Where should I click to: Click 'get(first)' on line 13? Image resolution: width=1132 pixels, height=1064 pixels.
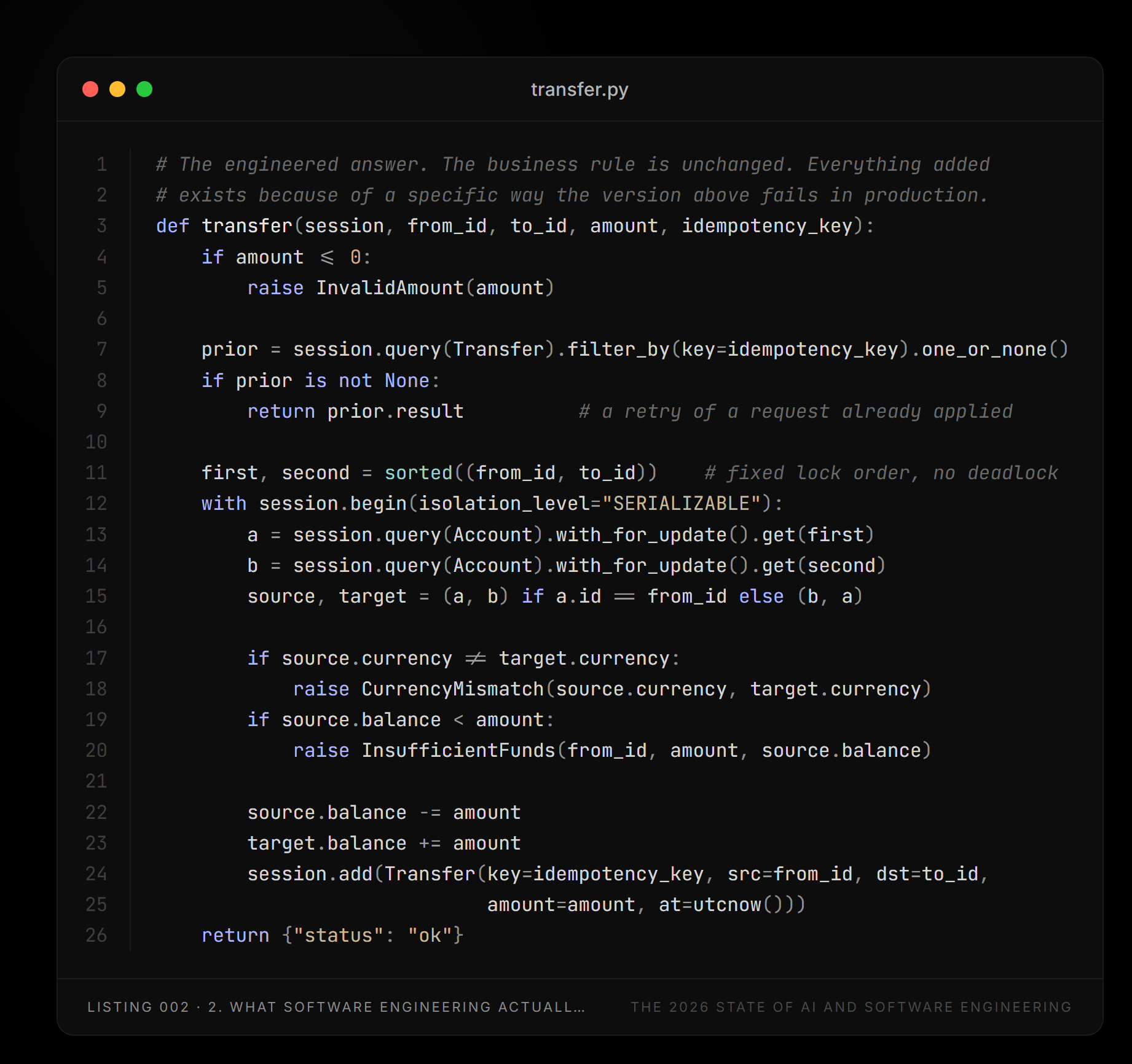pyautogui.click(x=818, y=535)
